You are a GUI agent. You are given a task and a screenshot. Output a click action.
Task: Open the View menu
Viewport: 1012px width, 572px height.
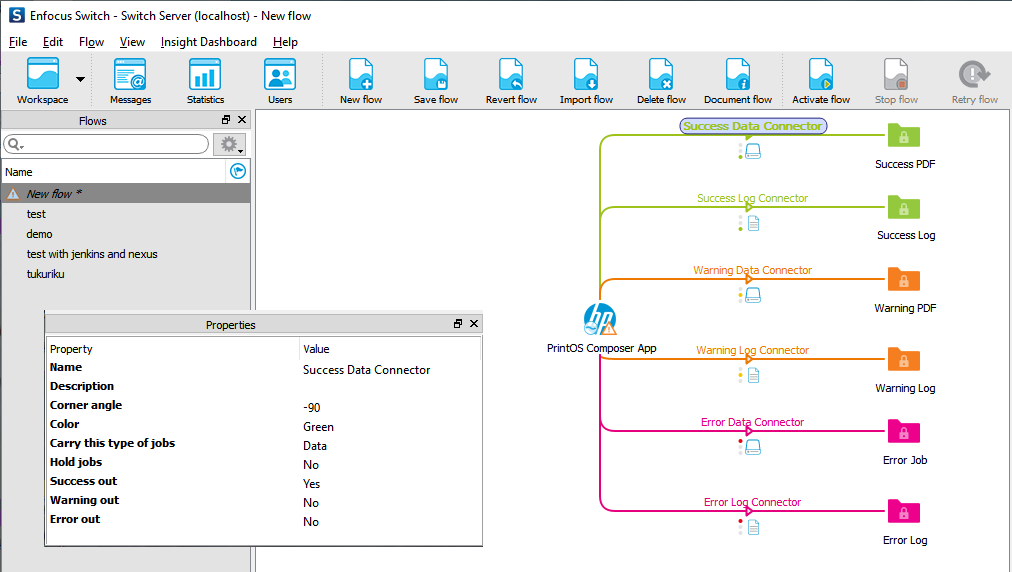coord(132,42)
